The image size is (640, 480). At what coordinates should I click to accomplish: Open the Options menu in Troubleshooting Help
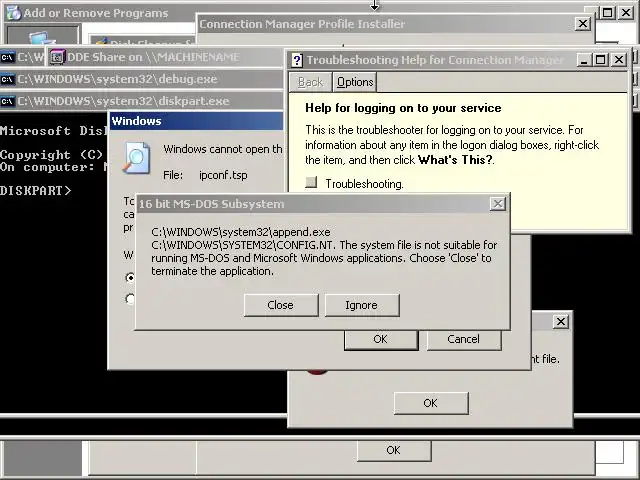point(355,82)
